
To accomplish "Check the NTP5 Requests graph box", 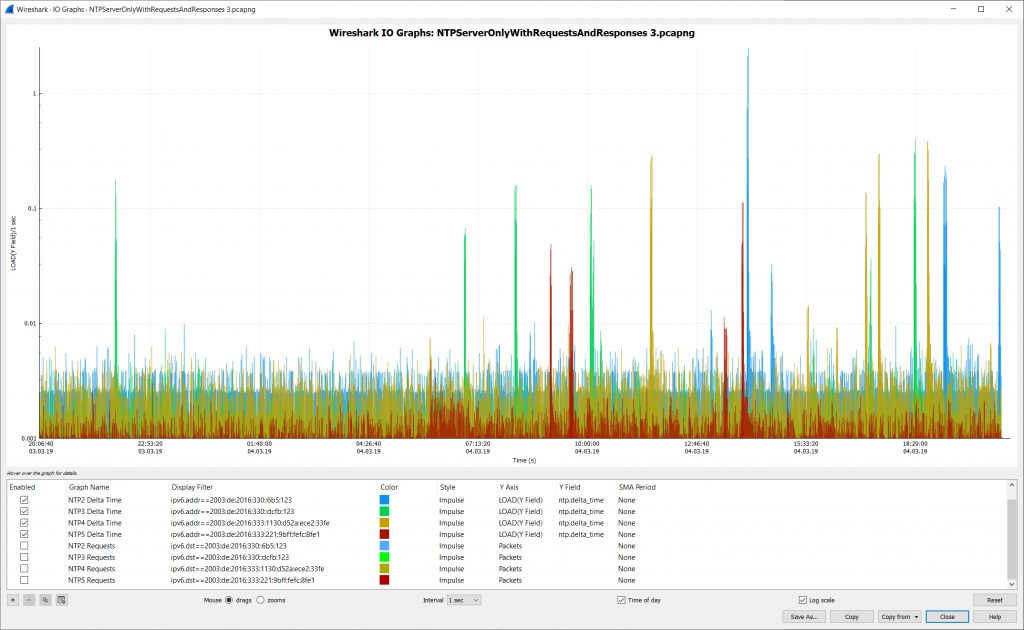I will pyautogui.click(x=24, y=580).
